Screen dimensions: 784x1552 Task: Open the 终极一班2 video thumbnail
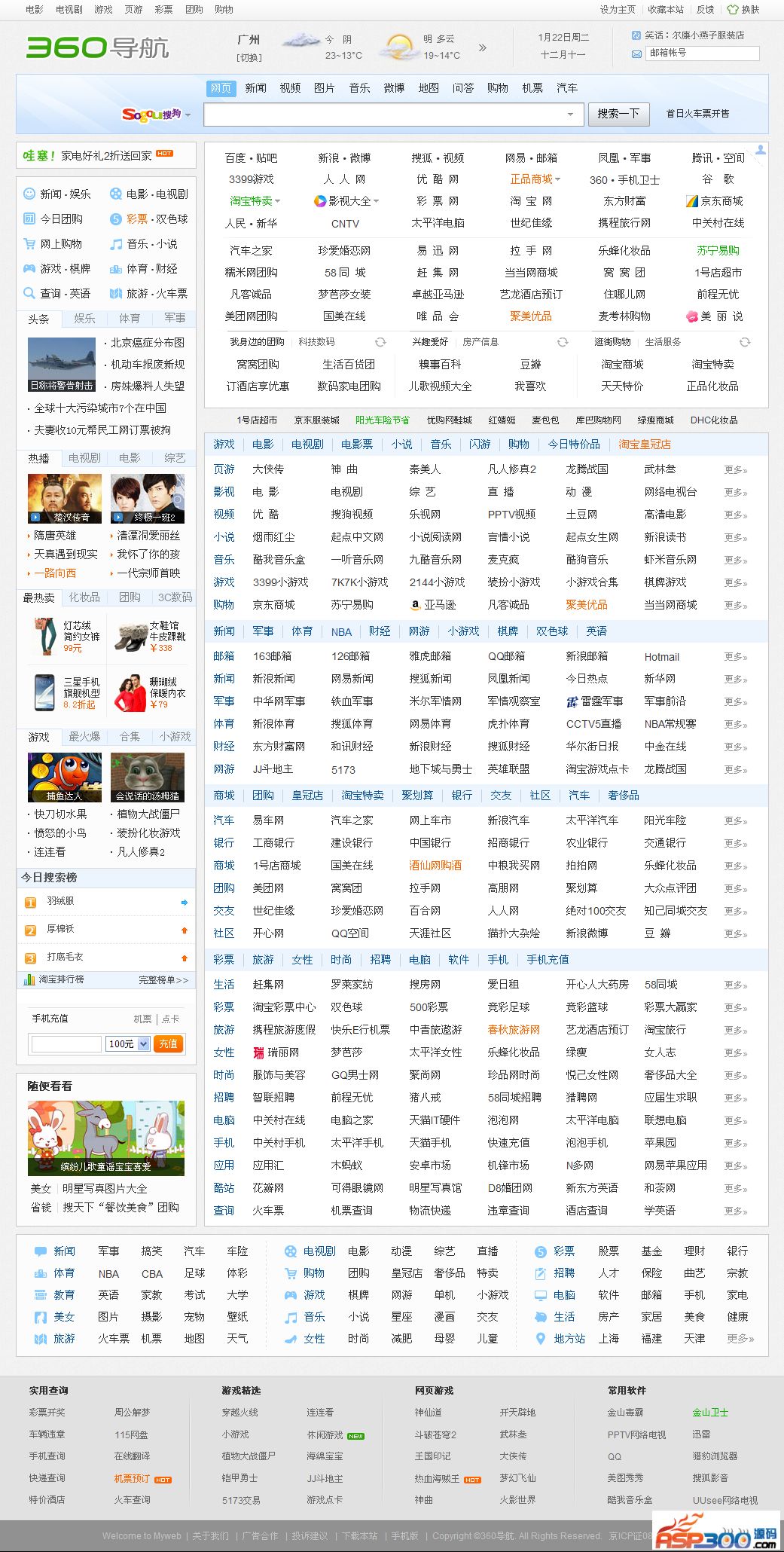click(148, 499)
